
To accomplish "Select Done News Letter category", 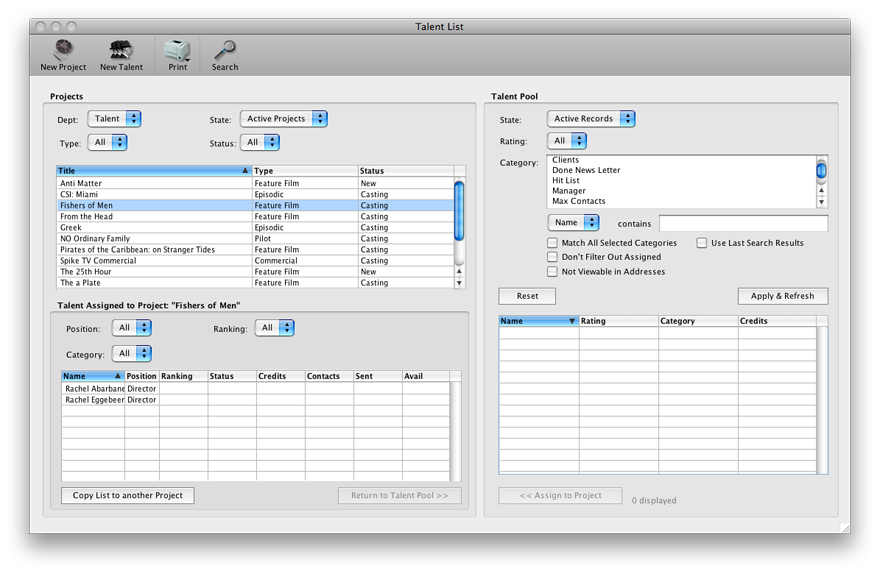I will pos(681,170).
